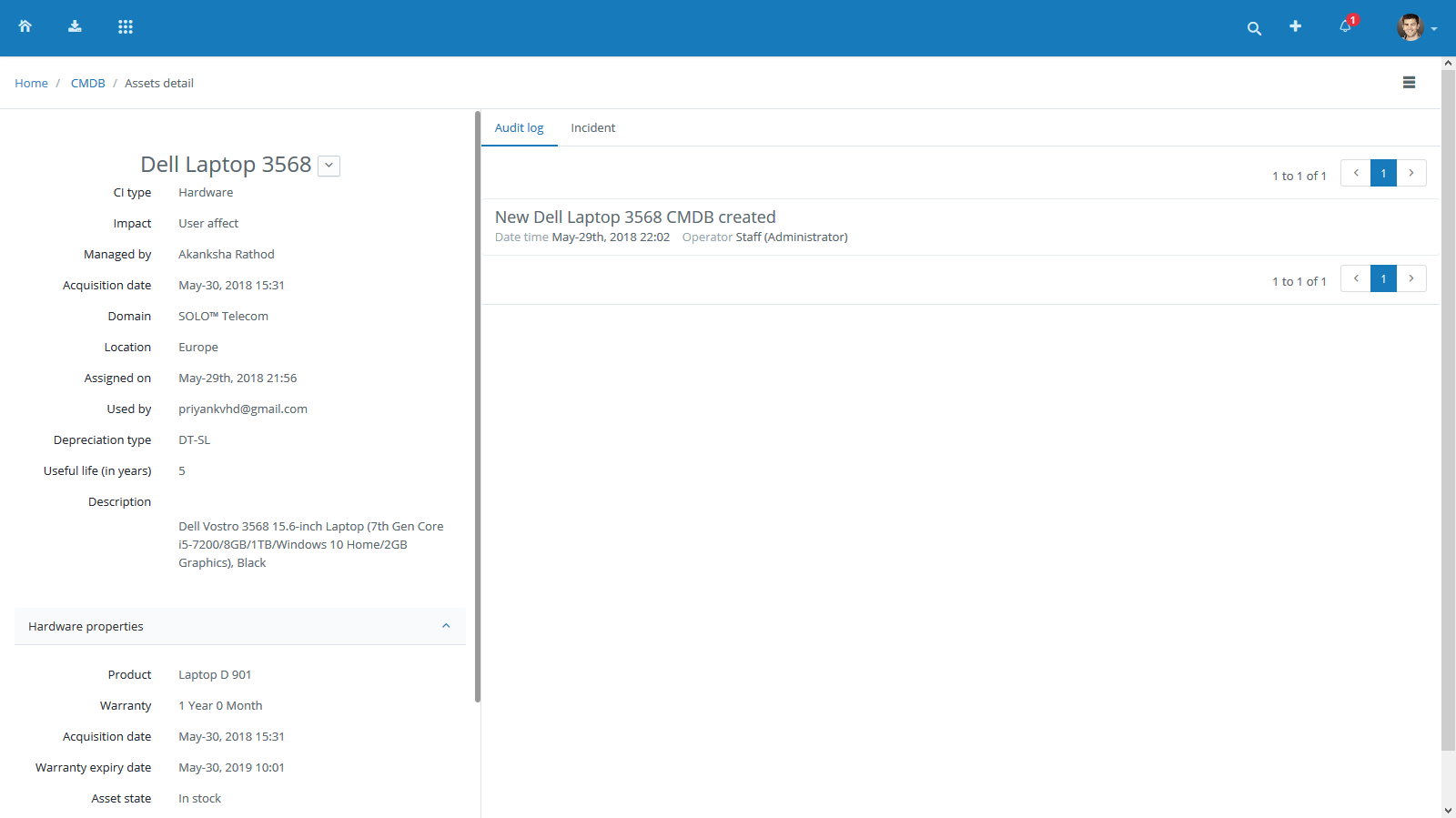The width and height of the screenshot is (1456, 818).
Task: Open notifications bell
Action: coord(1345,26)
